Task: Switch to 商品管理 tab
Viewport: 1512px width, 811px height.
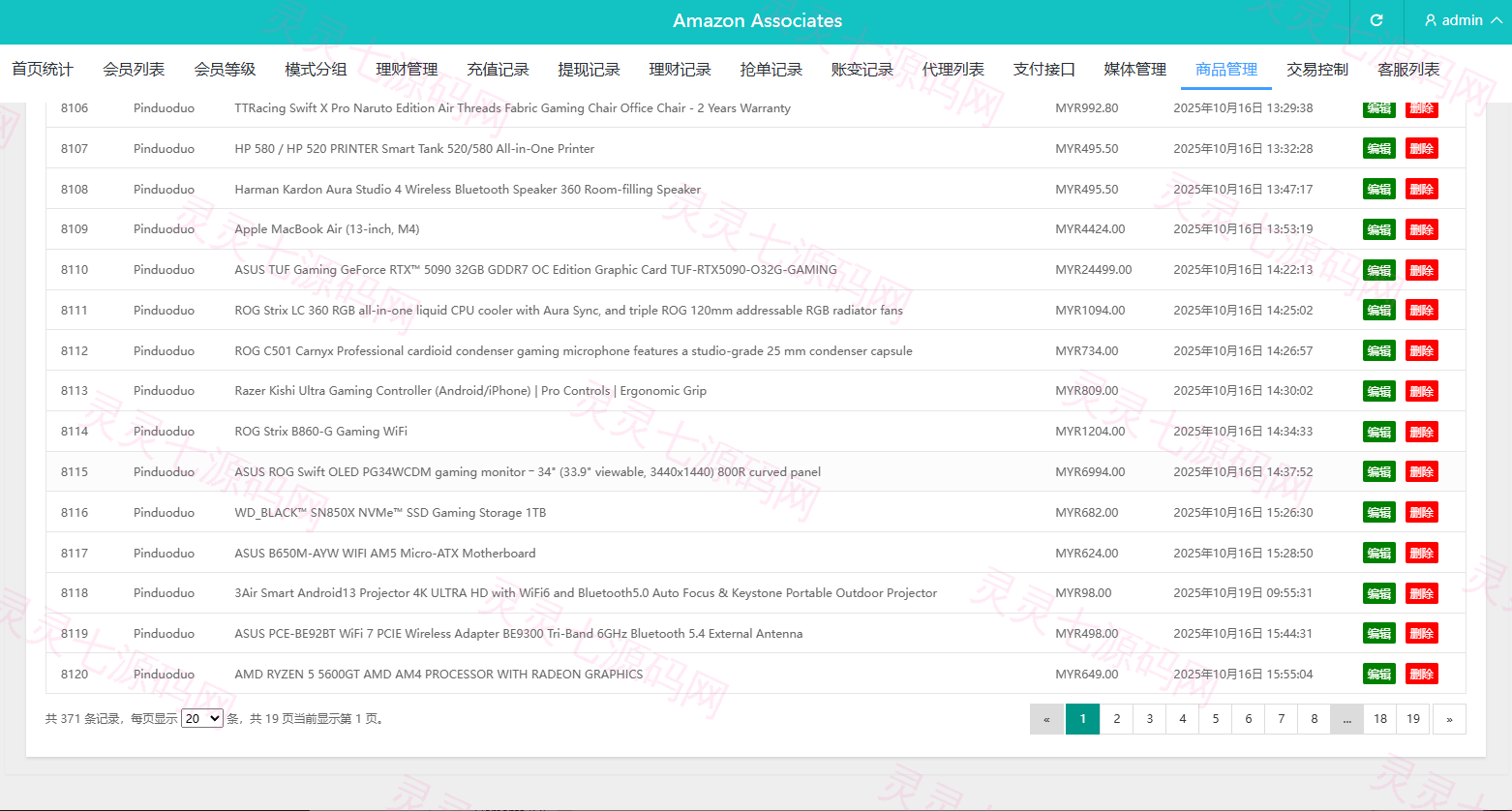Action: pos(1226,69)
